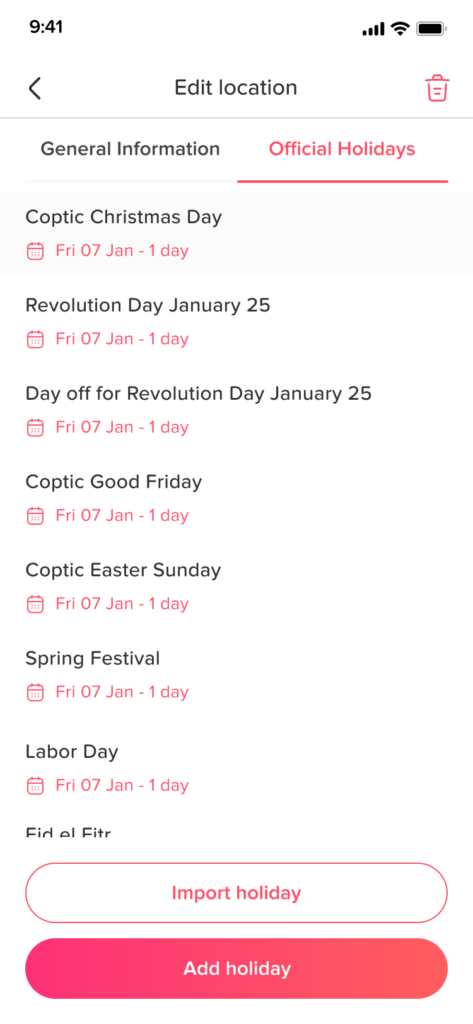
Task: Open the Spring Festival holiday entry
Action: (236, 675)
